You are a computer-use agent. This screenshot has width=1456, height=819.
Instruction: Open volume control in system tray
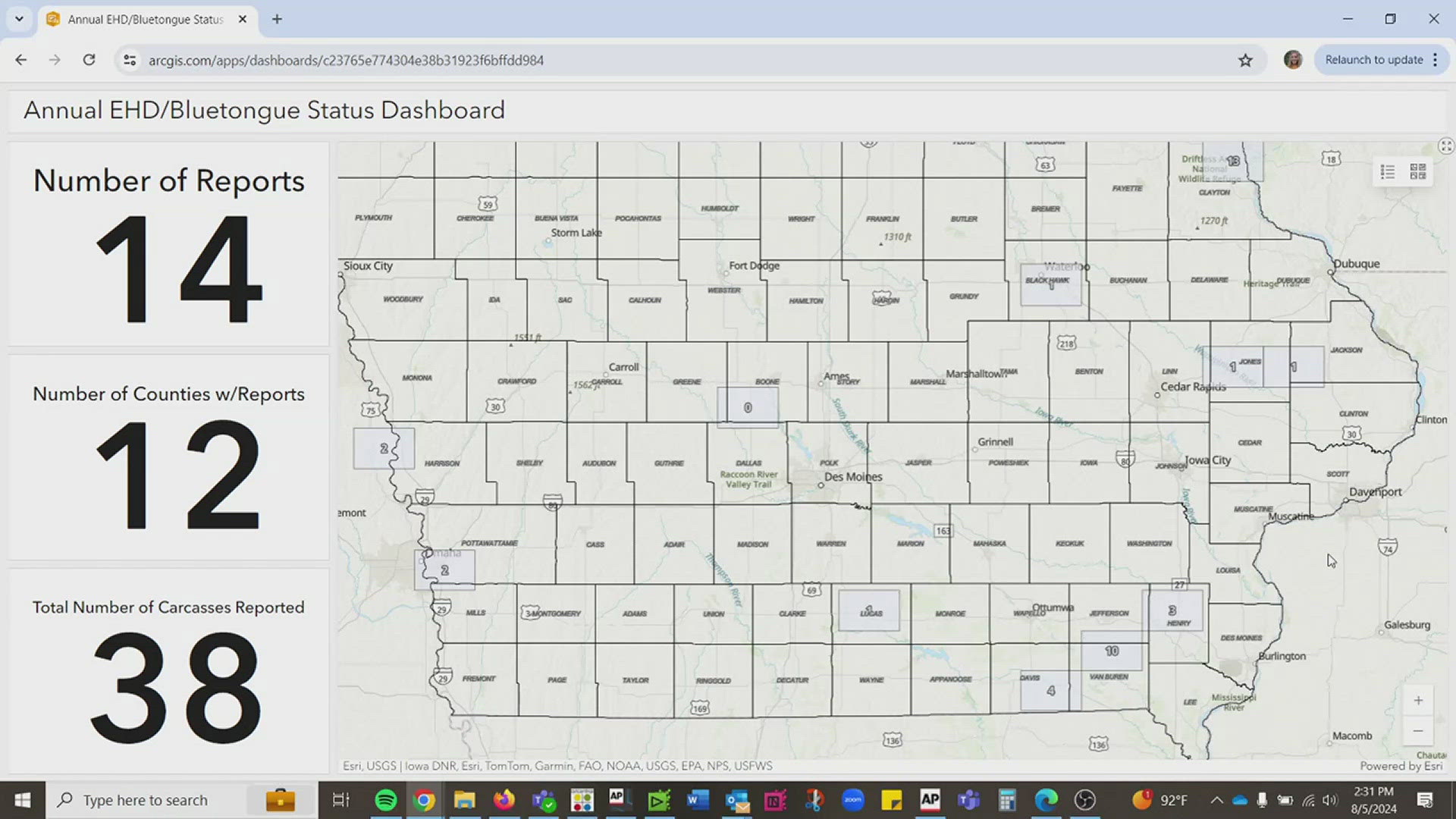pos(1330,800)
